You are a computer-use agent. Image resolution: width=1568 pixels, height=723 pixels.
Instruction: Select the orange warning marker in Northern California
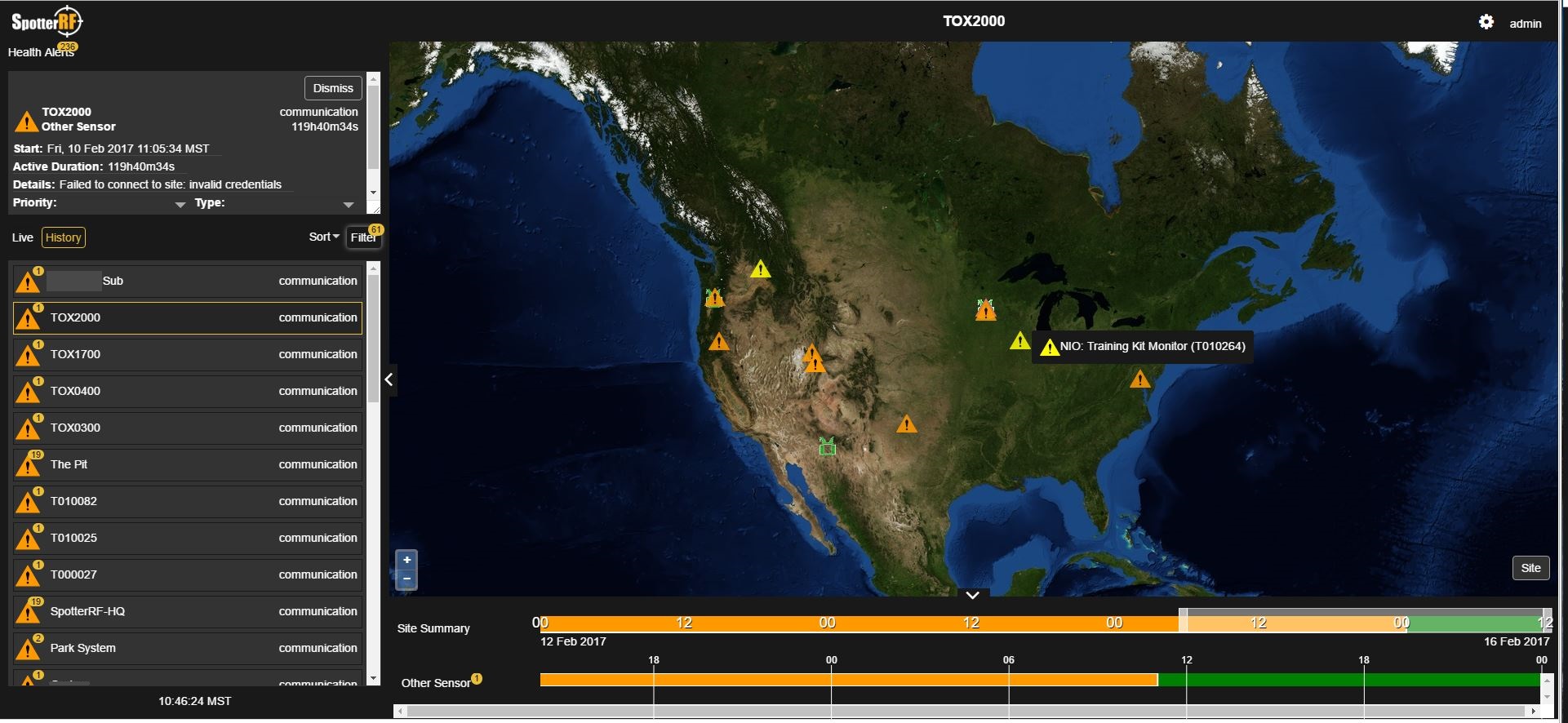click(719, 341)
